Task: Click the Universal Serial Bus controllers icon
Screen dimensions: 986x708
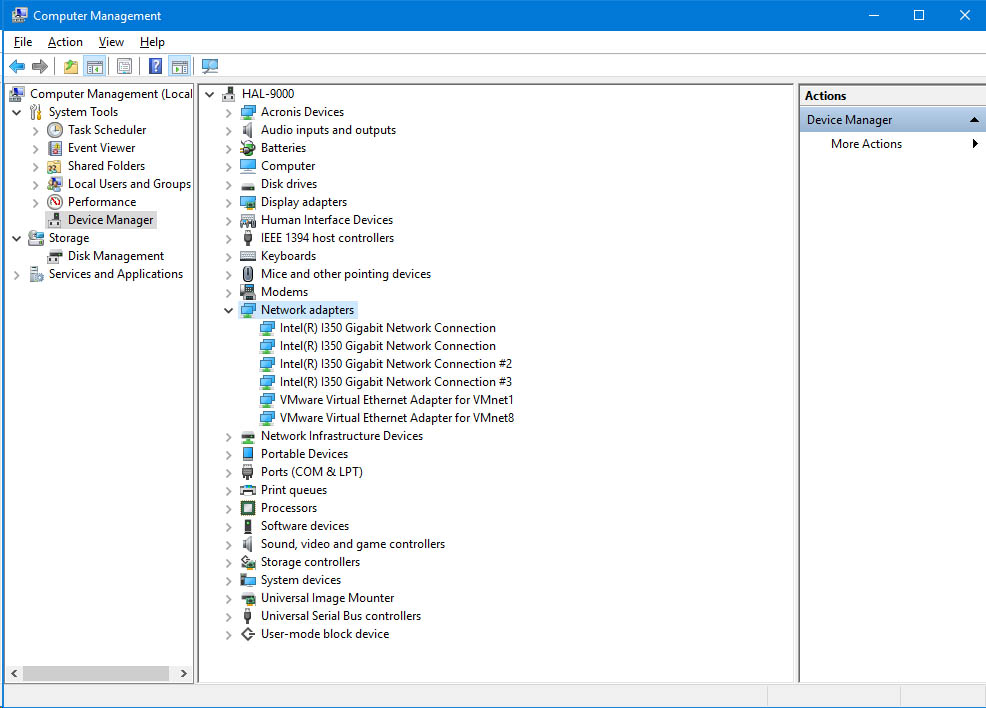Action: click(248, 616)
